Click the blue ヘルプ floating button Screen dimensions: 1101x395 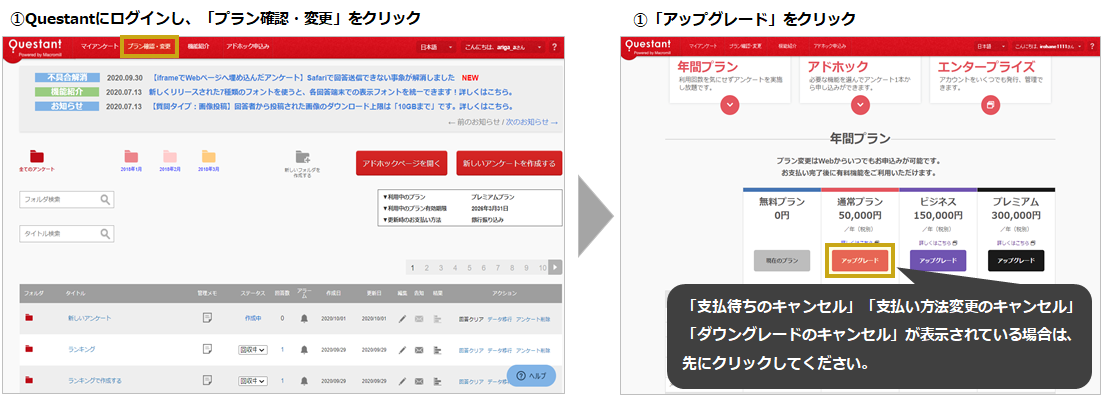[x=532, y=375]
